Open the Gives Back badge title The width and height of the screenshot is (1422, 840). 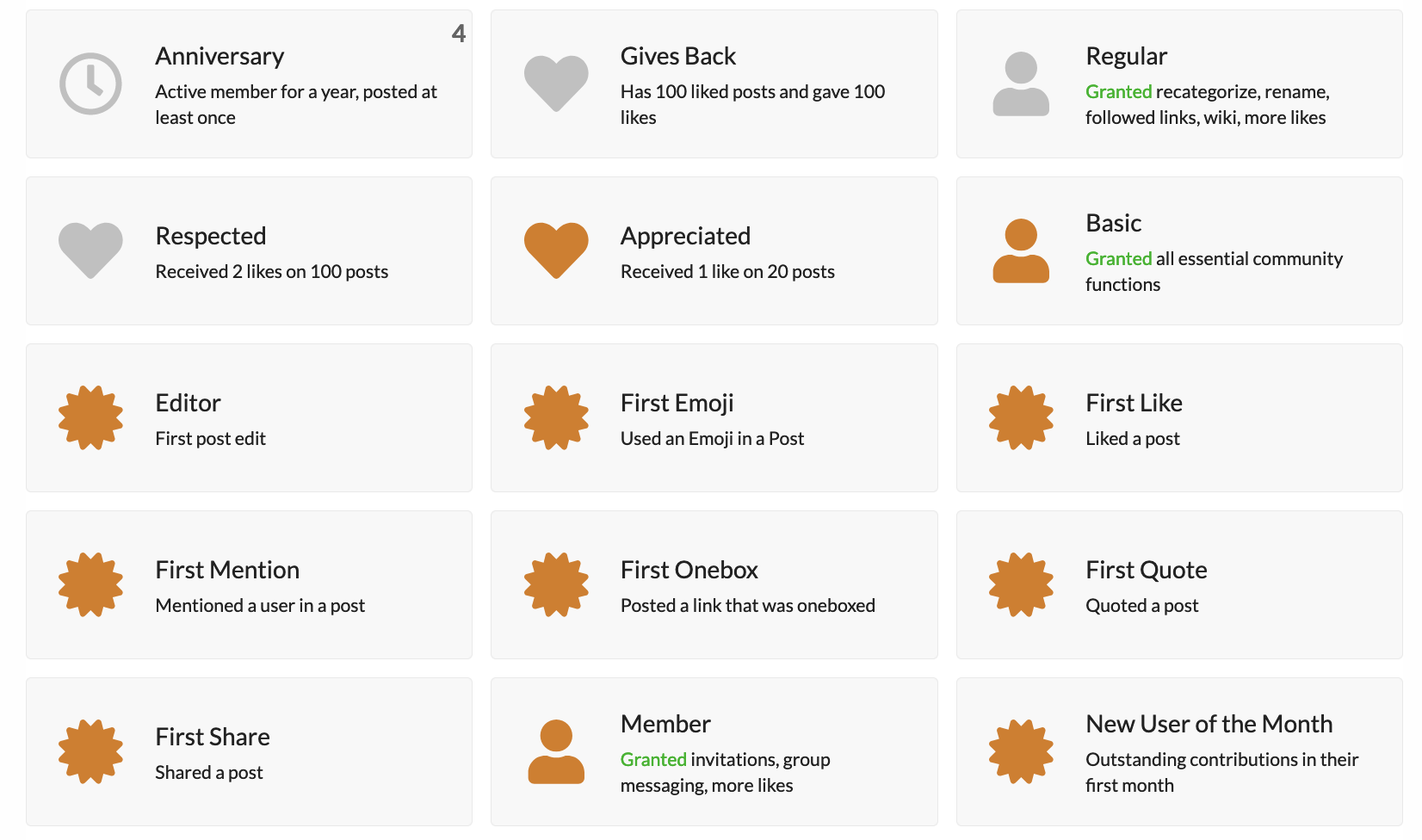coord(677,56)
